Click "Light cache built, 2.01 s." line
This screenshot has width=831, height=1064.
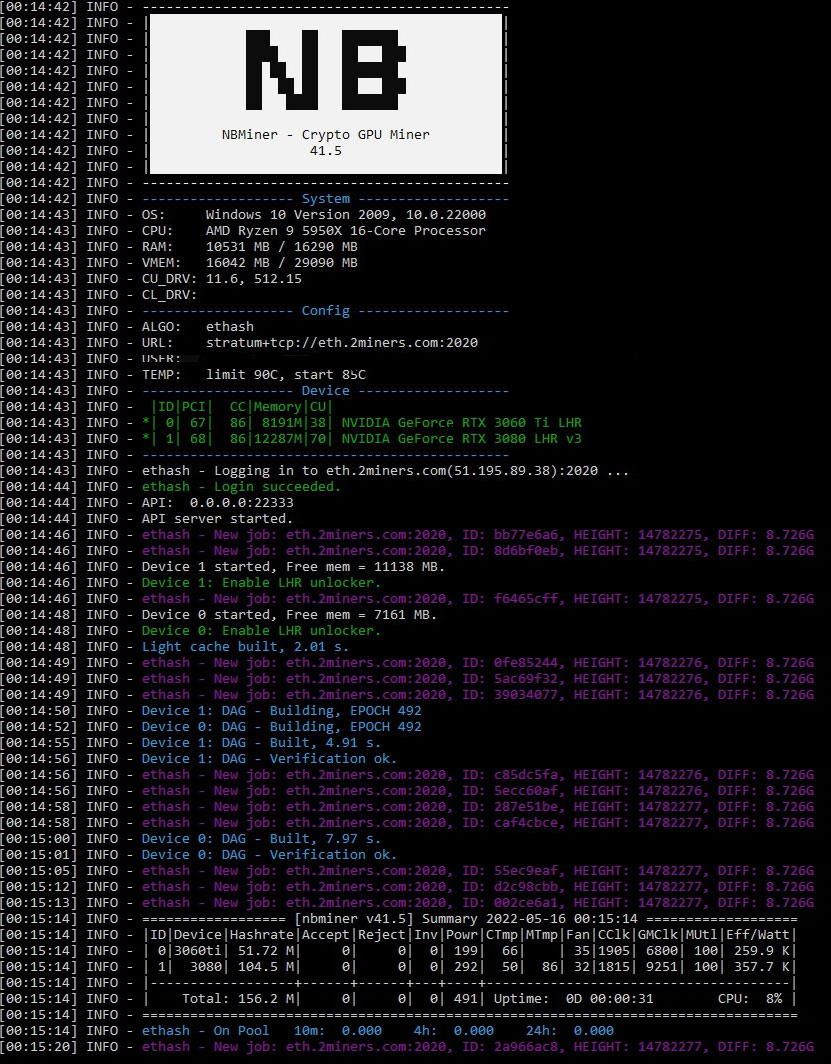click(246, 647)
